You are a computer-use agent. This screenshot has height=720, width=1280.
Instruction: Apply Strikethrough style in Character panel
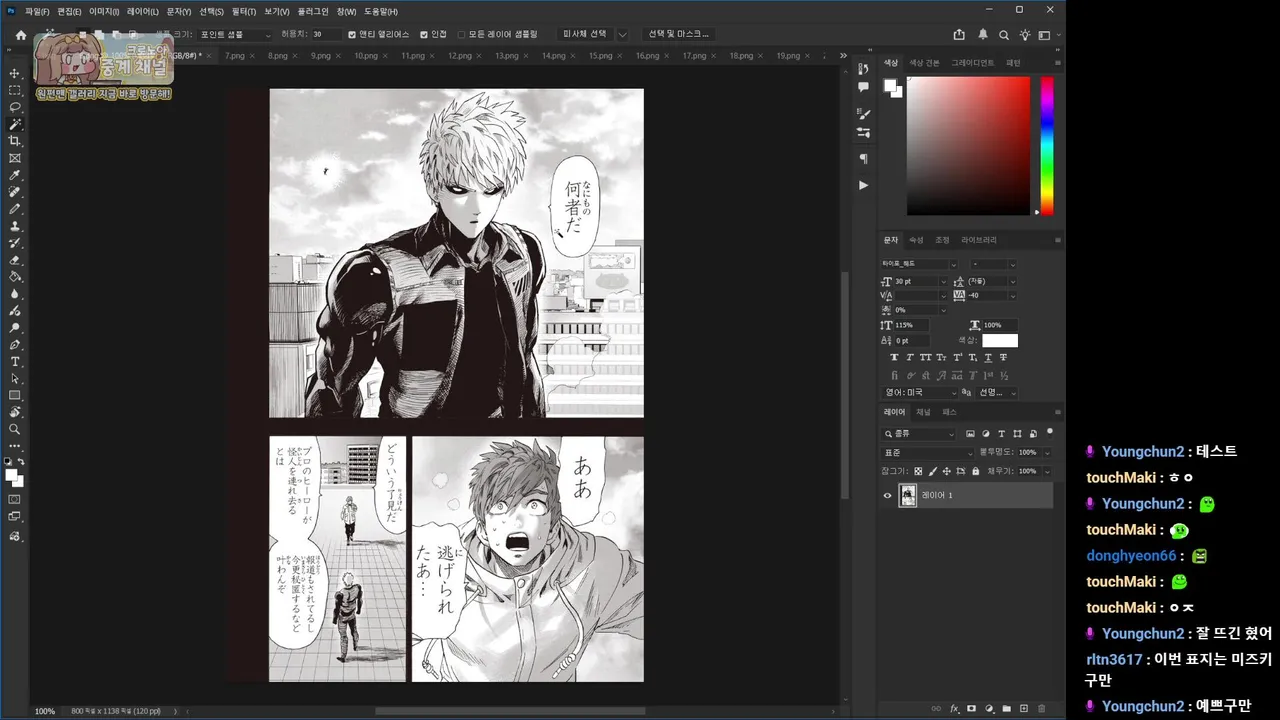pos(1004,357)
